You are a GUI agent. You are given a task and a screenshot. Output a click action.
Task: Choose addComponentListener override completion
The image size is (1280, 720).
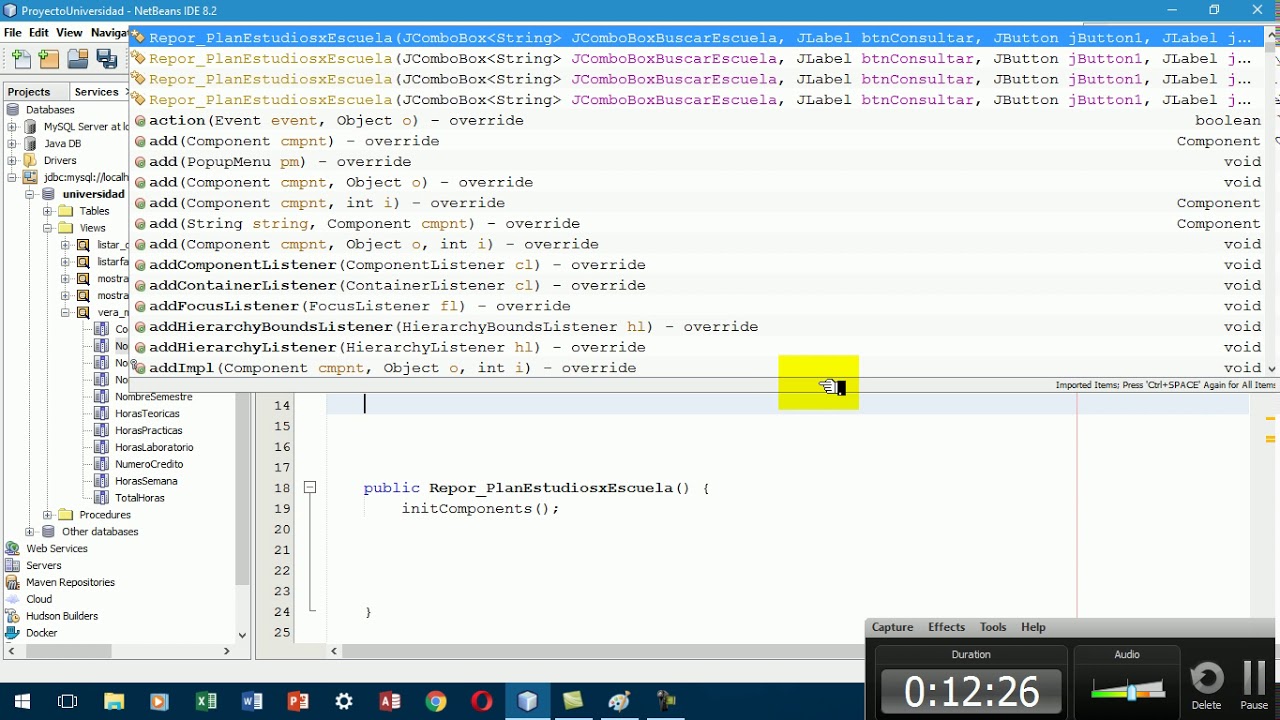[x=698, y=265]
